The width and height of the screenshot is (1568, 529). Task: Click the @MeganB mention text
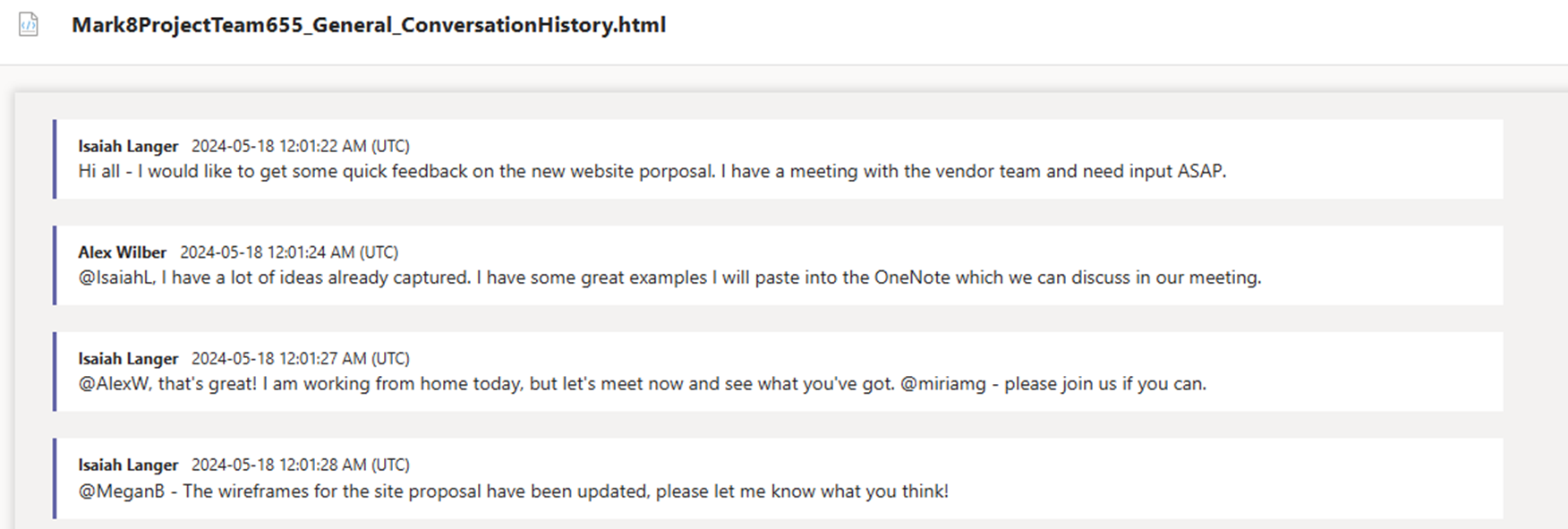click(x=121, y=491)
